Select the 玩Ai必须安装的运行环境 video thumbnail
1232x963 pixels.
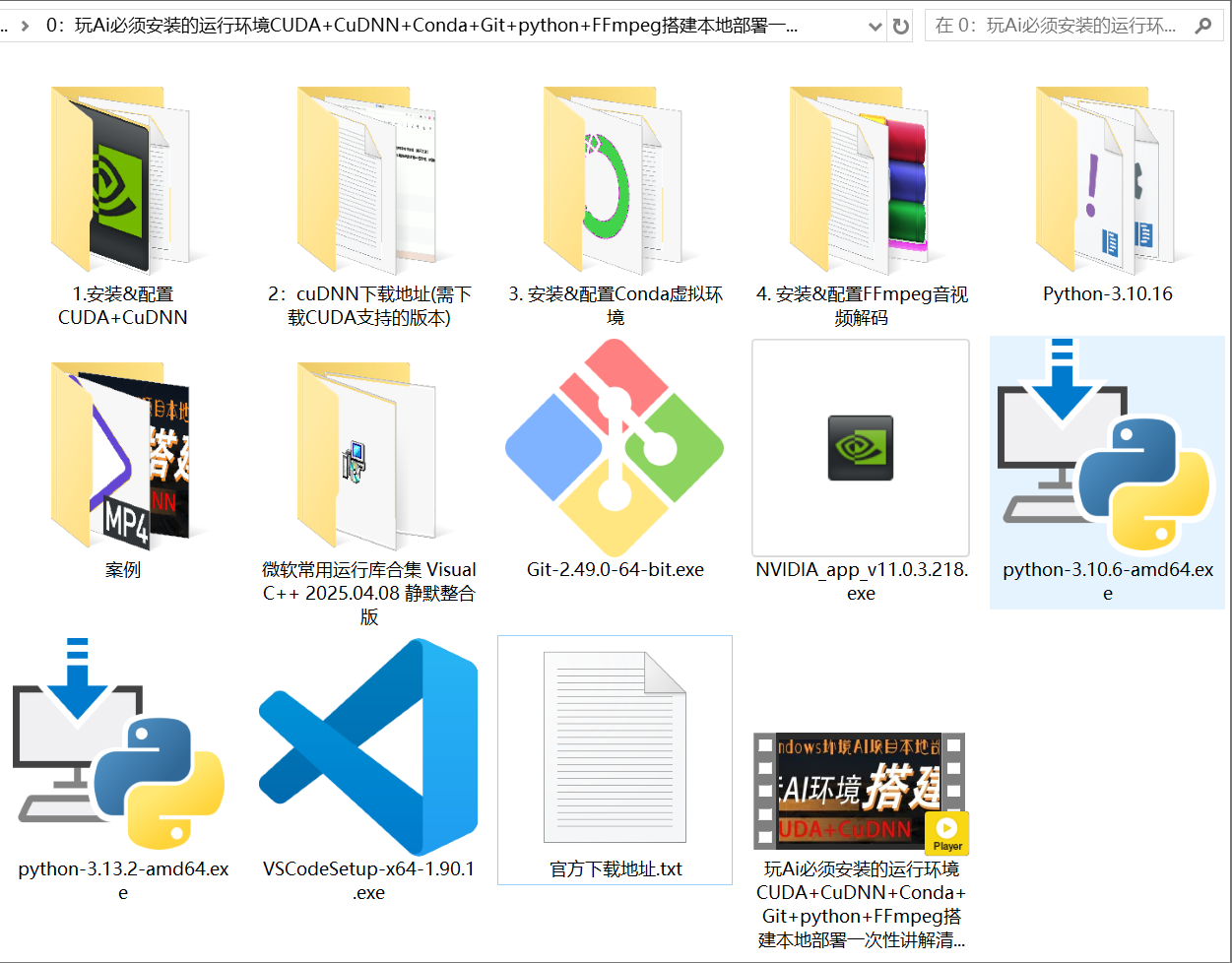[861, 792]
